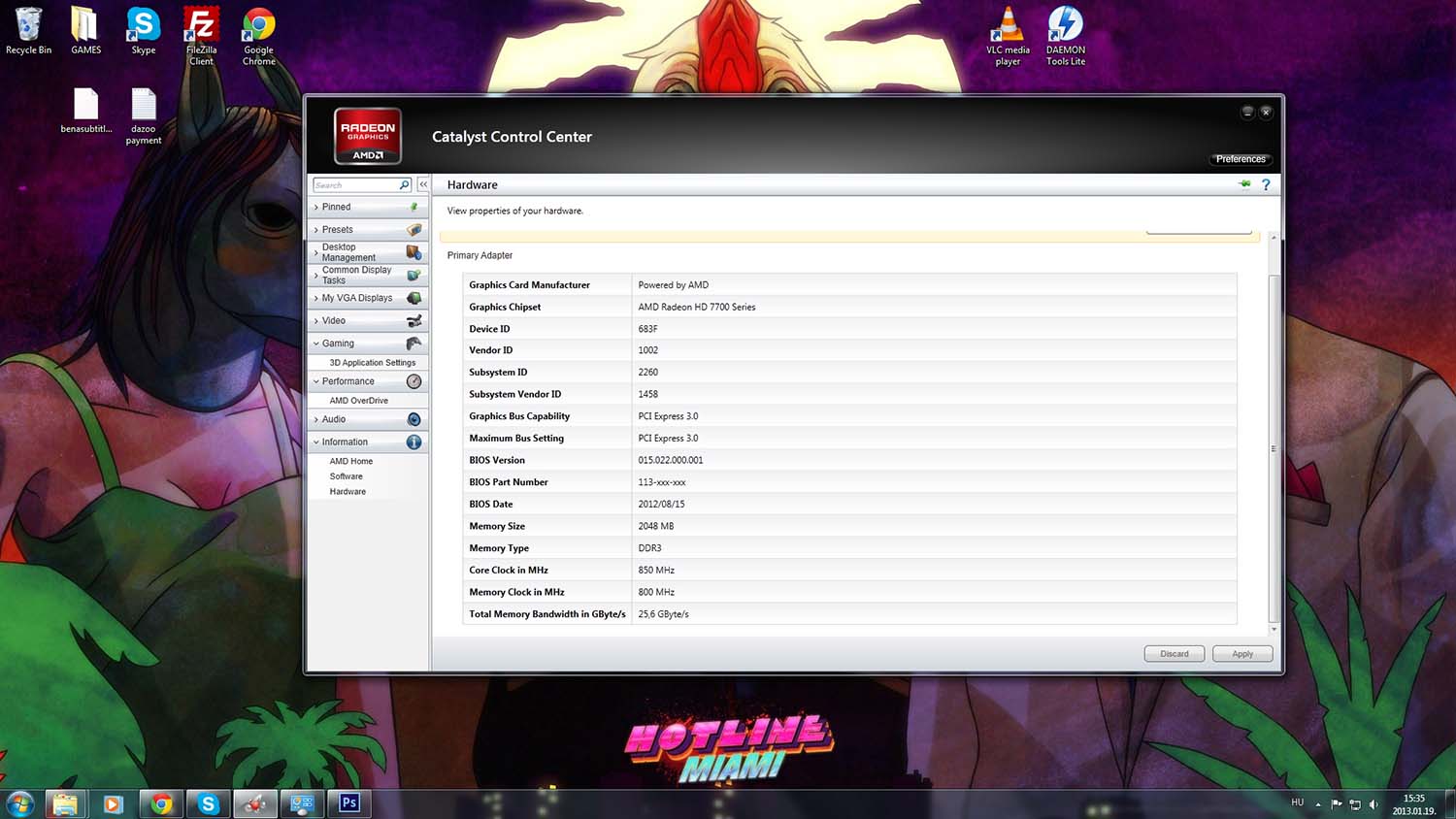Select Hardware in the Information list
The height and width of the screenshot is (819, 1456).
(347, 492)
